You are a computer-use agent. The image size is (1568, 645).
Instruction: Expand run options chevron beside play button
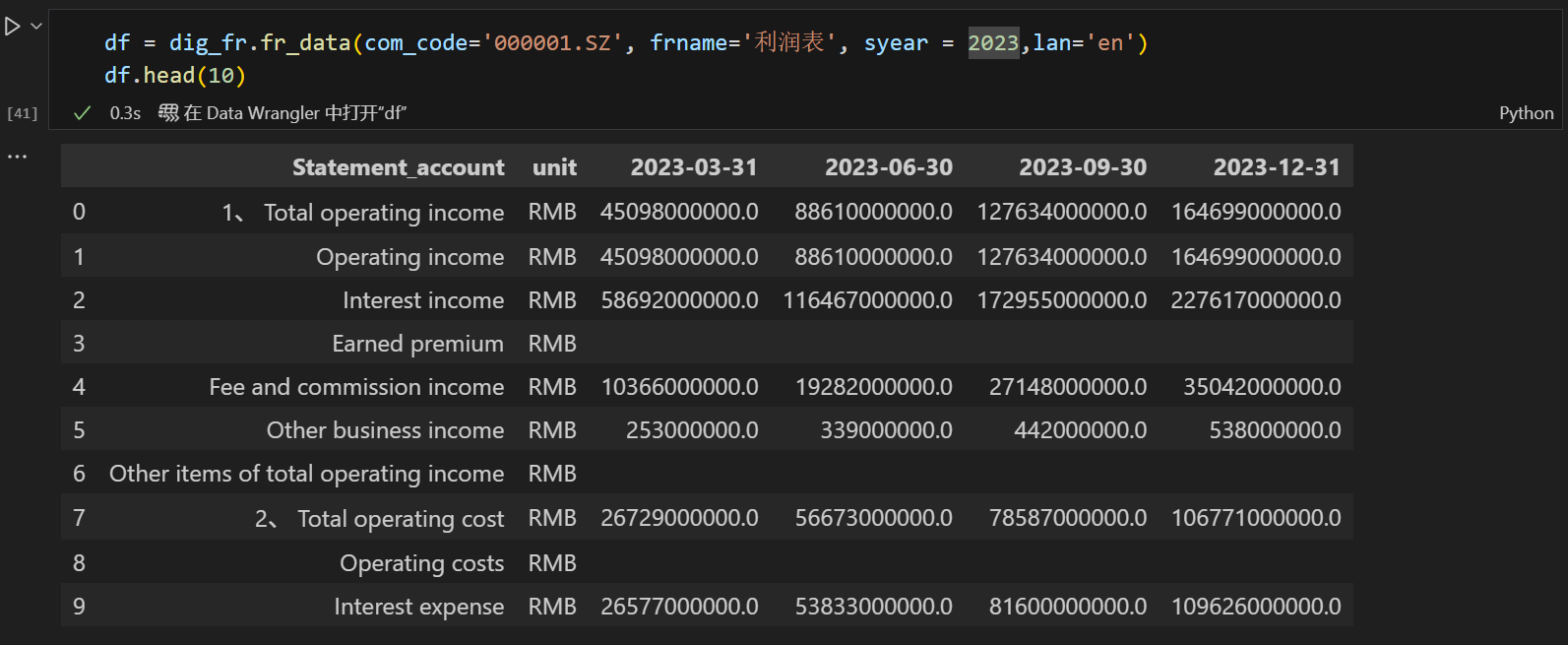coord(36,27)
